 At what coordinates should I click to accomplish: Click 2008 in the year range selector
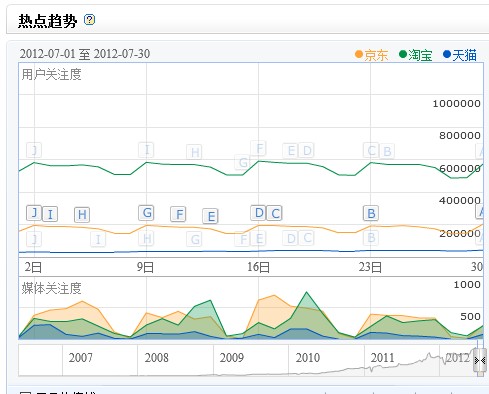coord(156,358)
